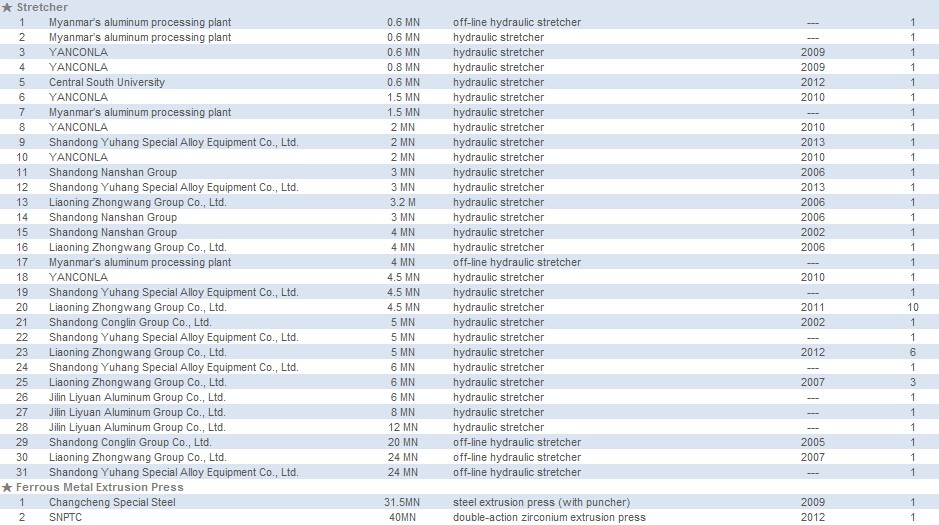Click Shandong Conglin Group in row 29
This screenshot has width=939, height=525.
pos(130,442)
